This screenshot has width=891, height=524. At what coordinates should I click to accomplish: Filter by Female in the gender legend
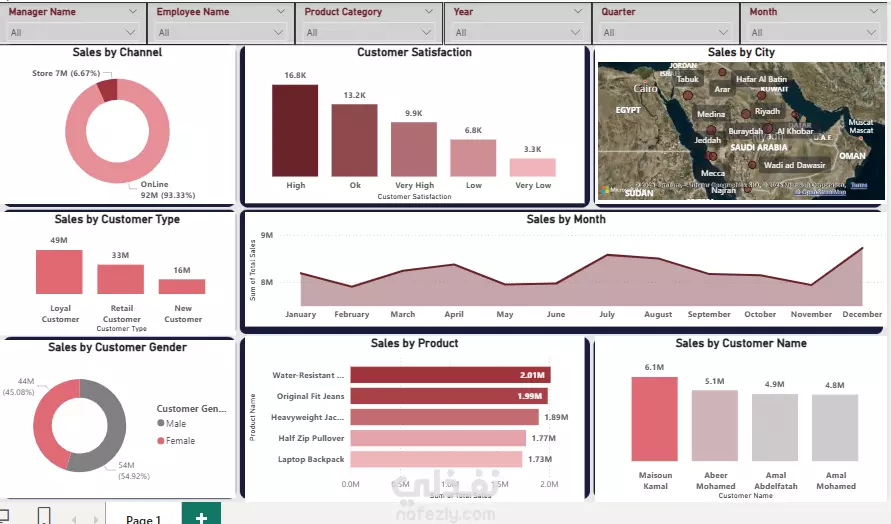coord(176,440)
